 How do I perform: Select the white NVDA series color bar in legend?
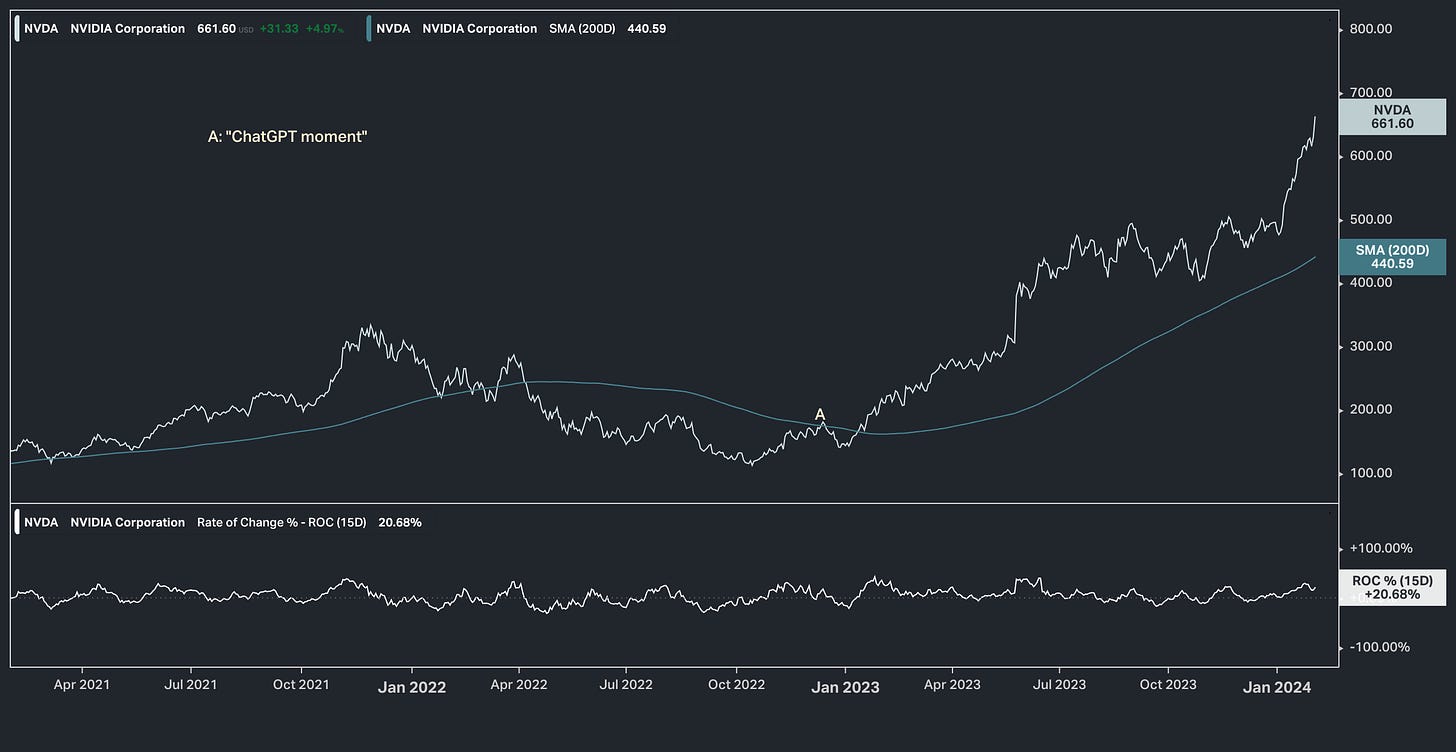18,29
